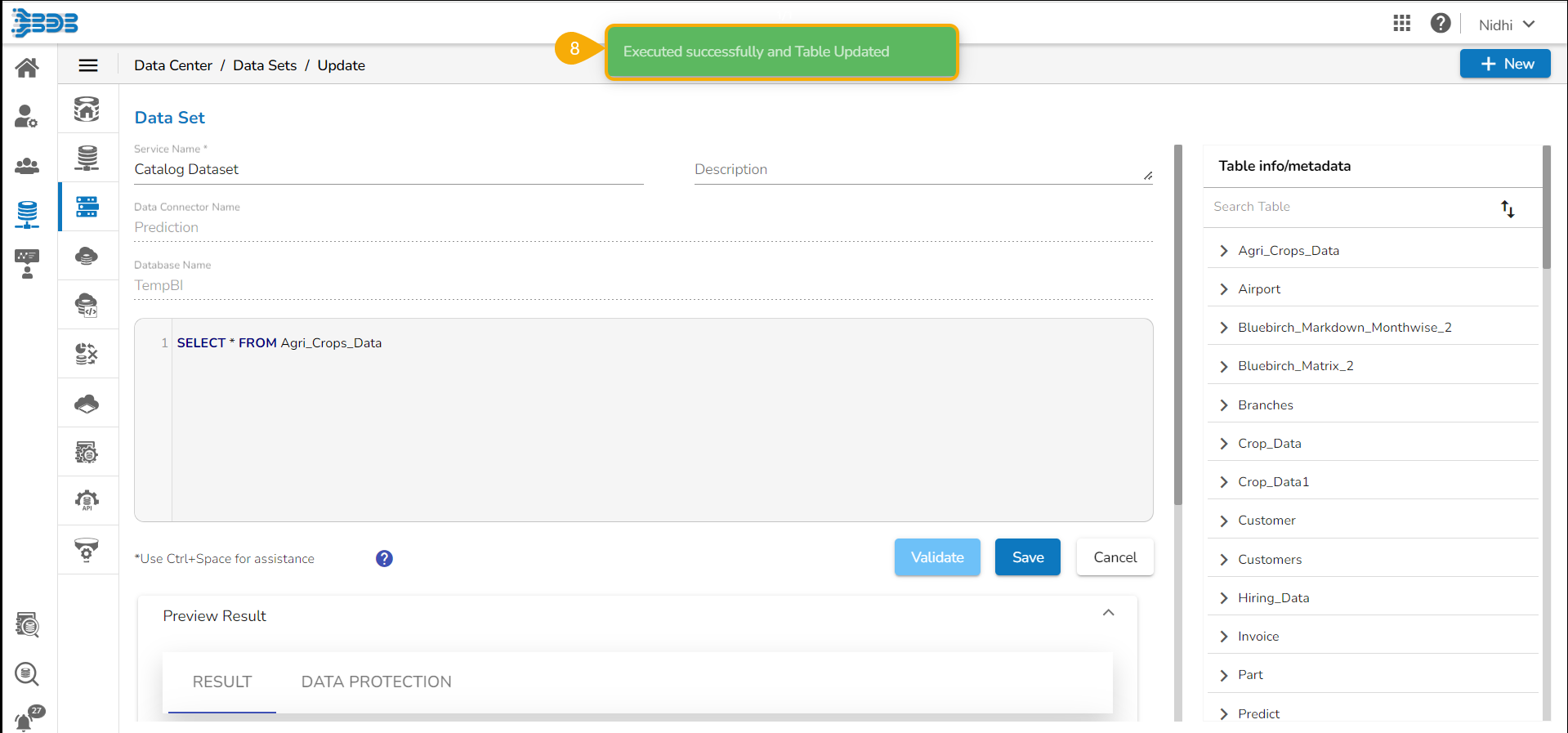
Task: Open the notifications bell icon
Action: [x=25, y=722]
